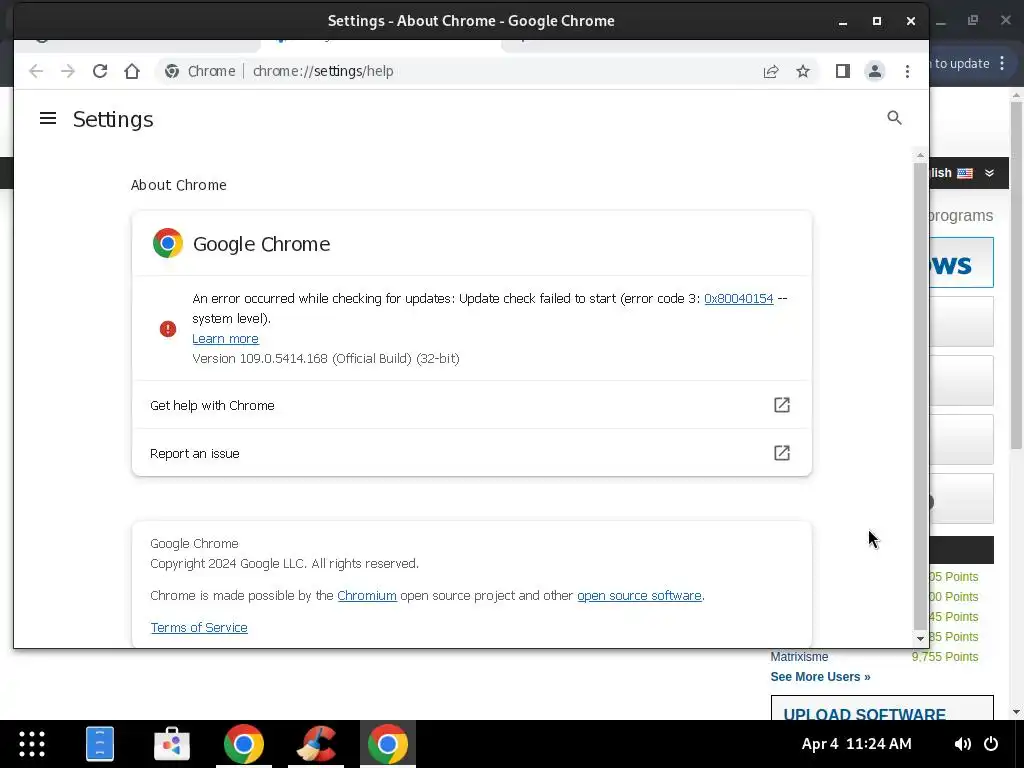Search settings magnifier icon
The width and height of the screenshot is (1024, 768).
point(895,118)
